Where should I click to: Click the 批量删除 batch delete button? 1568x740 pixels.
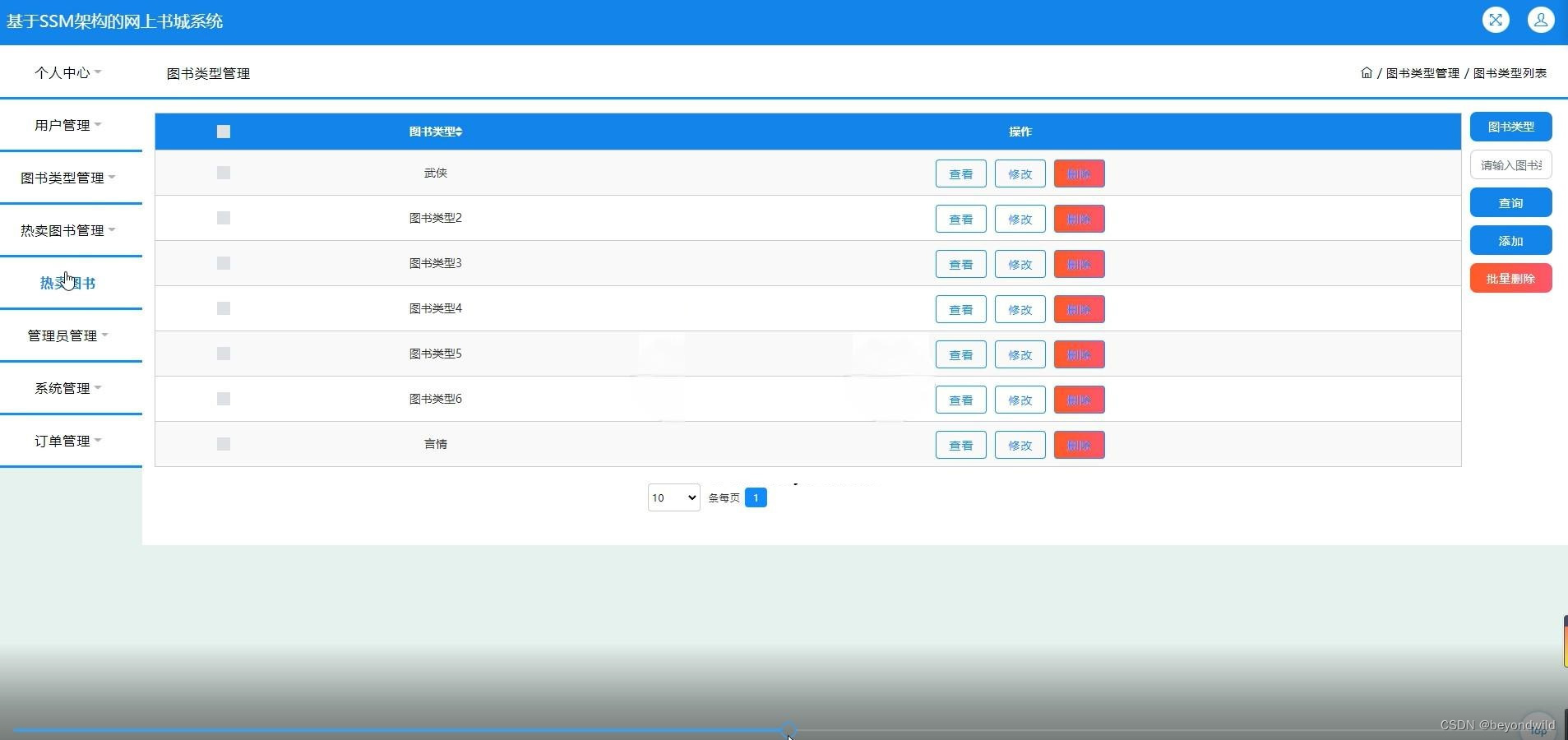pyautogui.click(x=1510, y=278)
